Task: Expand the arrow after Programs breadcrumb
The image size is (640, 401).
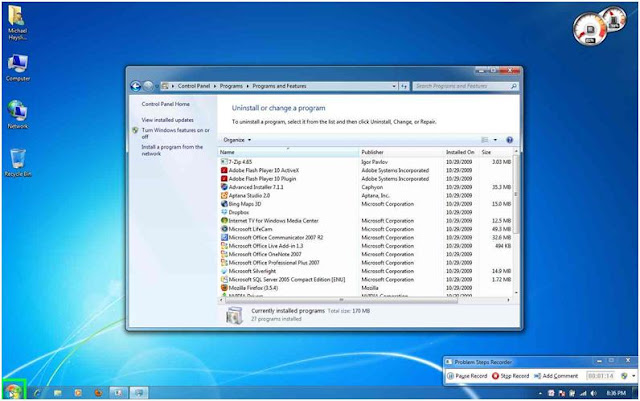Action: [x=247, y=86]
